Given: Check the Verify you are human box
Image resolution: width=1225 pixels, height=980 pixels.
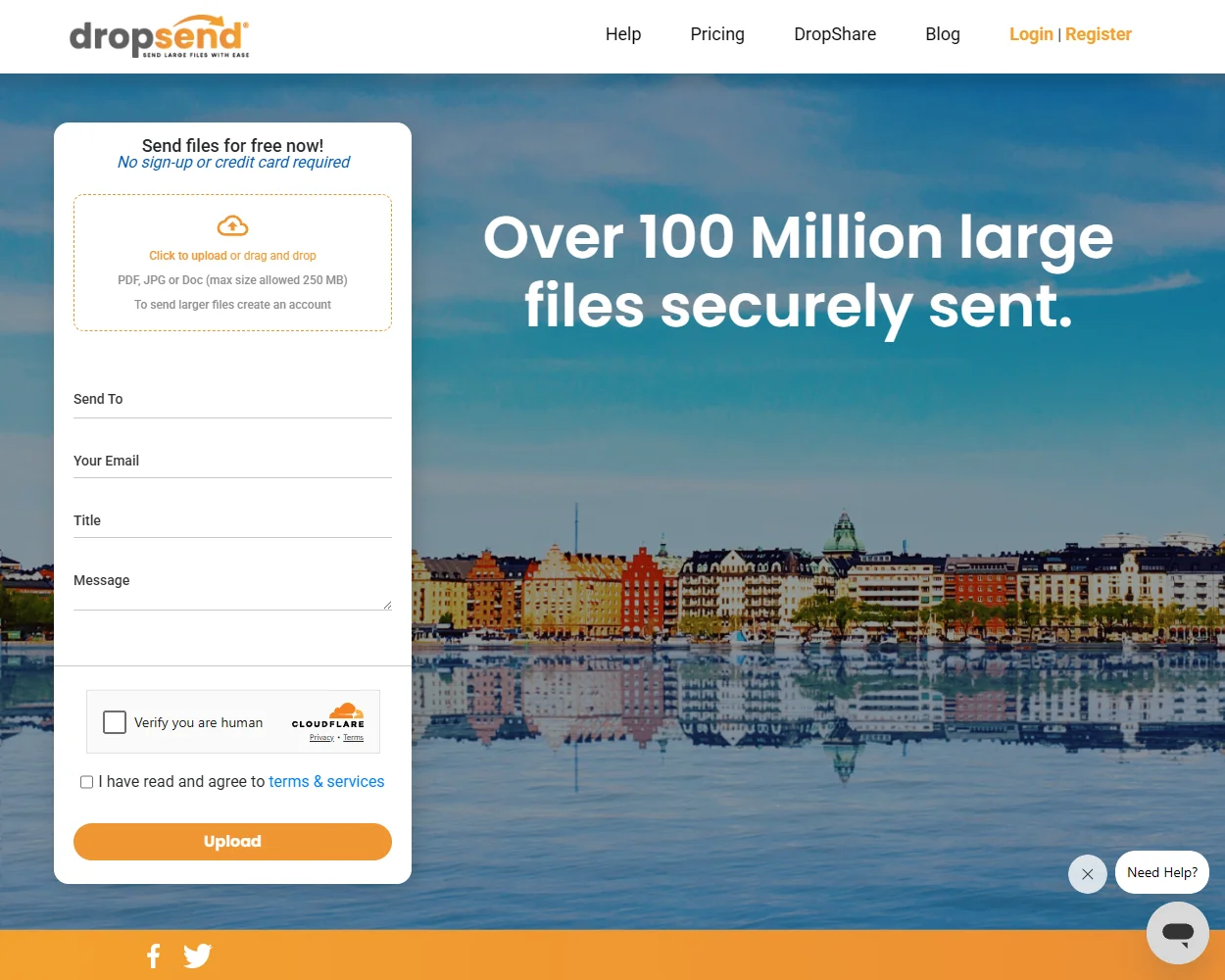Looking at the screenshot, I should pos(114,721).
